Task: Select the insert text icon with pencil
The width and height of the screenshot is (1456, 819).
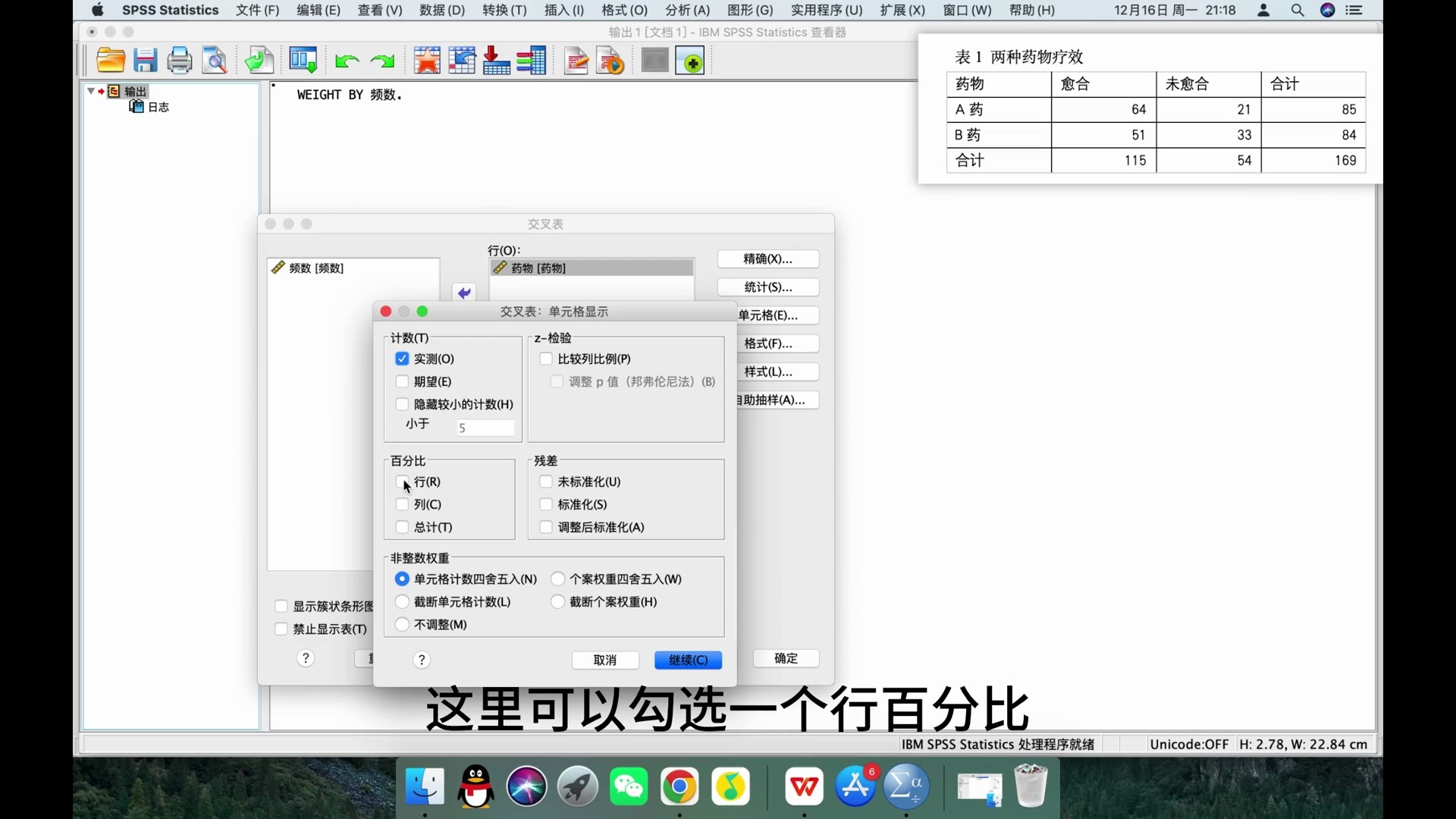Action: tap(576, 60)
